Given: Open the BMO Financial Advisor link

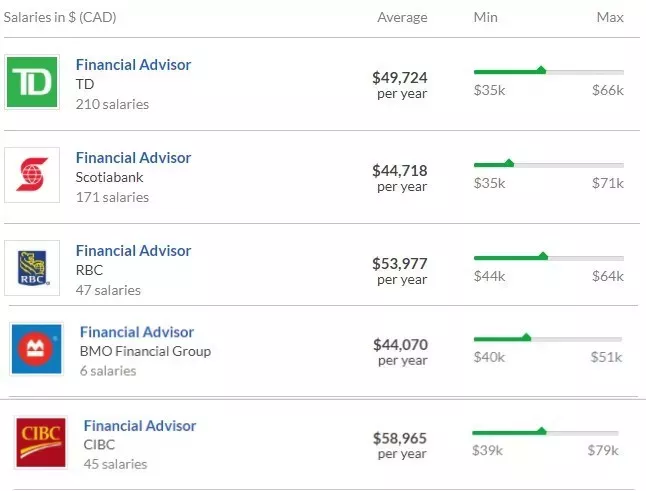Looking at the screenshot, I should (137, 332).
